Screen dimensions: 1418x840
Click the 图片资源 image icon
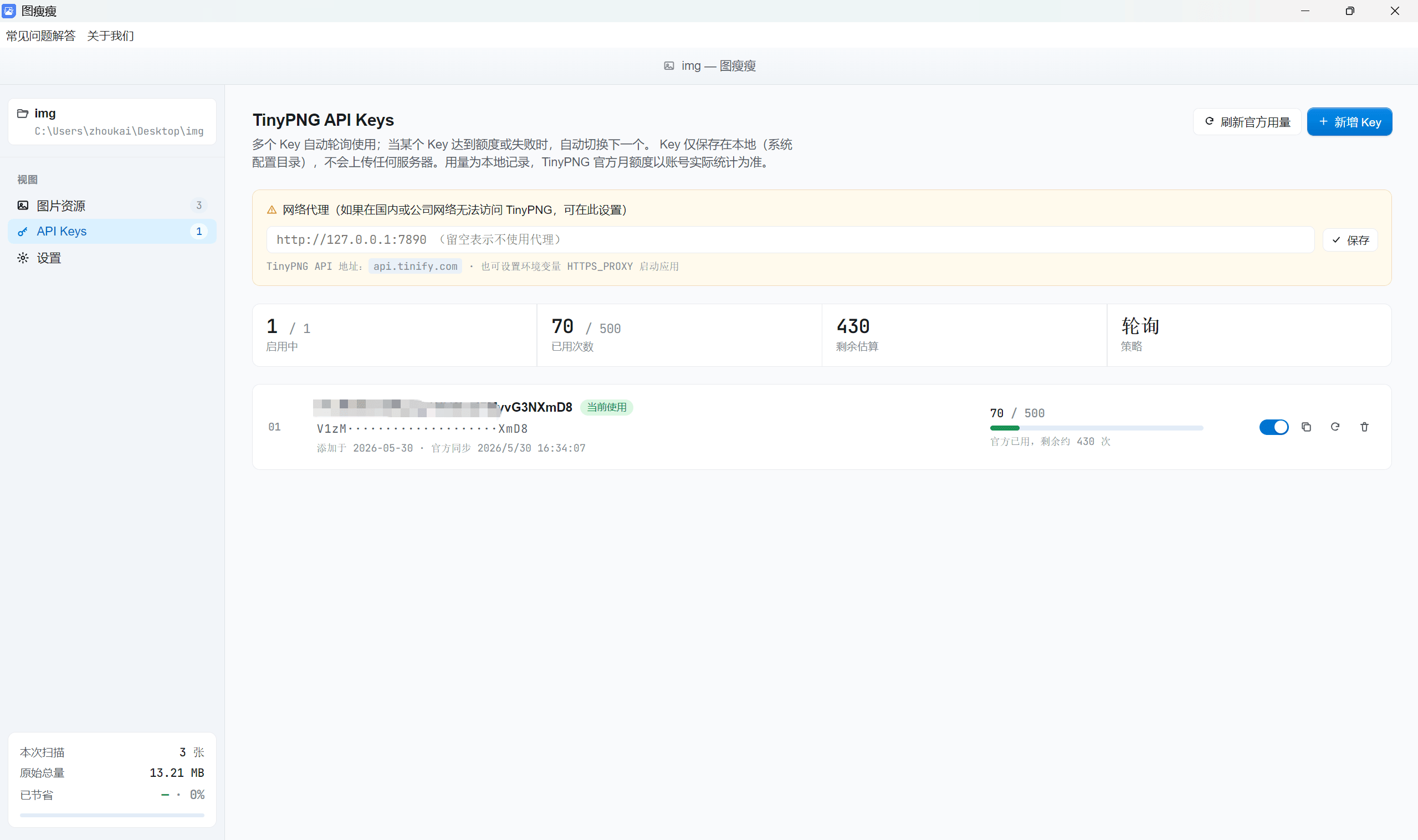tap(23, 206)
